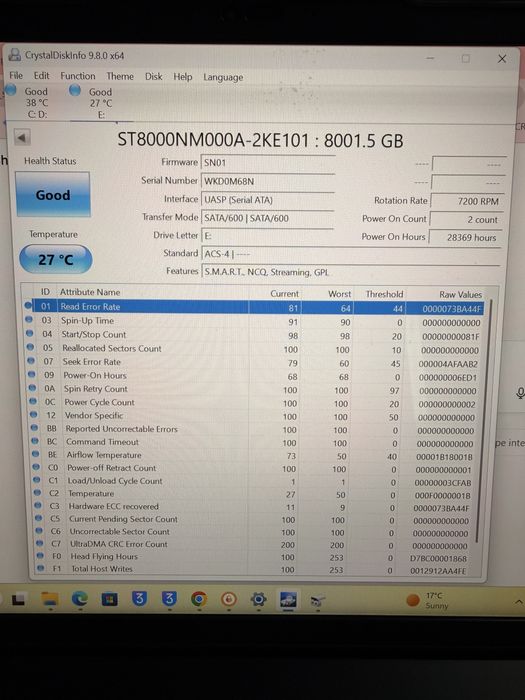This screenshot has height=700, width=525.
Task: Click the Interface field UASP (Serial ATA)
Action: pos(268,200)
